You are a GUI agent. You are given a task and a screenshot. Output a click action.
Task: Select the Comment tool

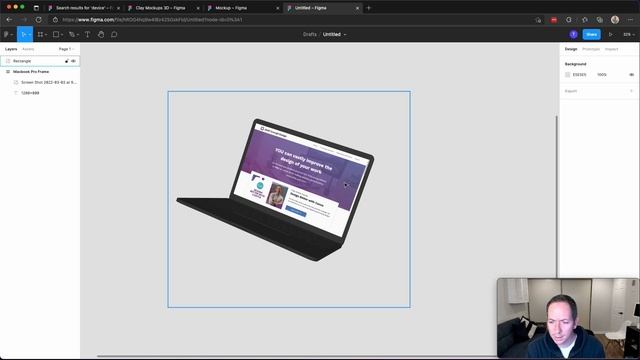tap(114, 35)
